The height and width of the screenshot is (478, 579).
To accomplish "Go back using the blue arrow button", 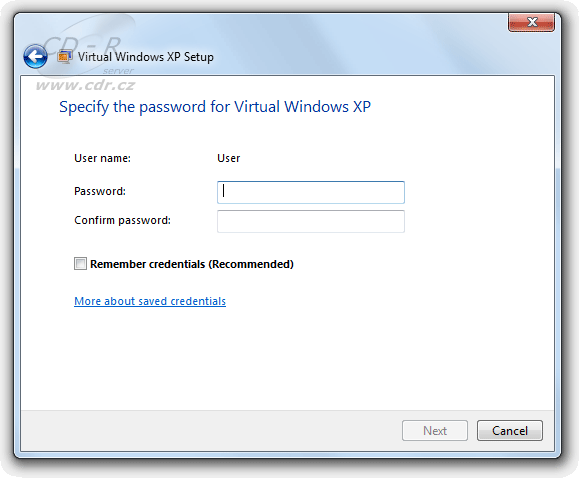I will coord(35,57).
